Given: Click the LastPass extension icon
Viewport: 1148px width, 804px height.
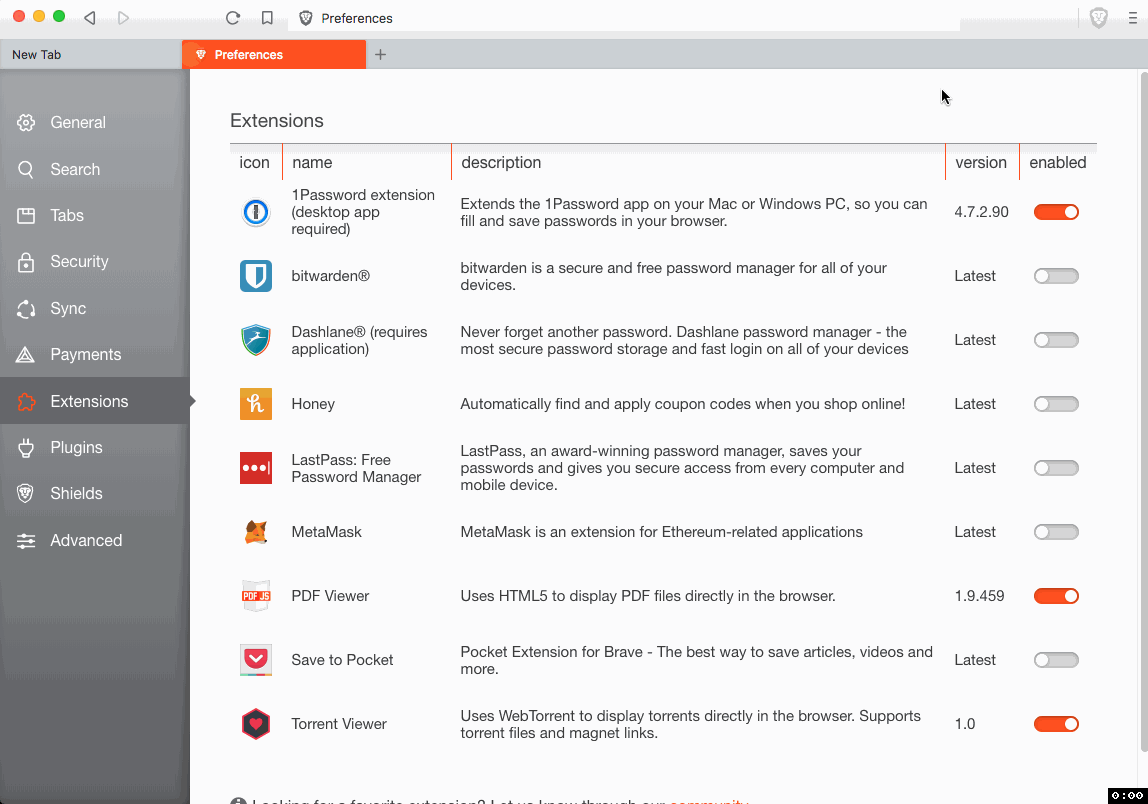Looking at the screenshot, I should 256,467.
